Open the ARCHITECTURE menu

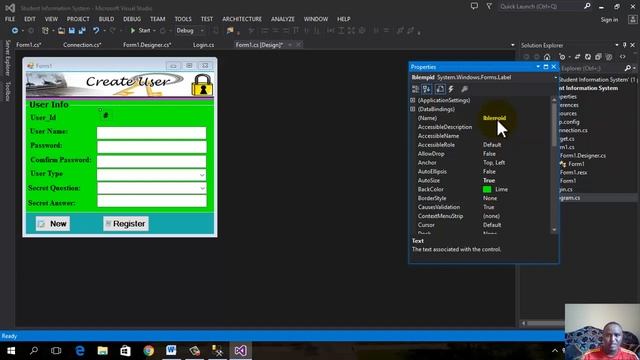242,19
